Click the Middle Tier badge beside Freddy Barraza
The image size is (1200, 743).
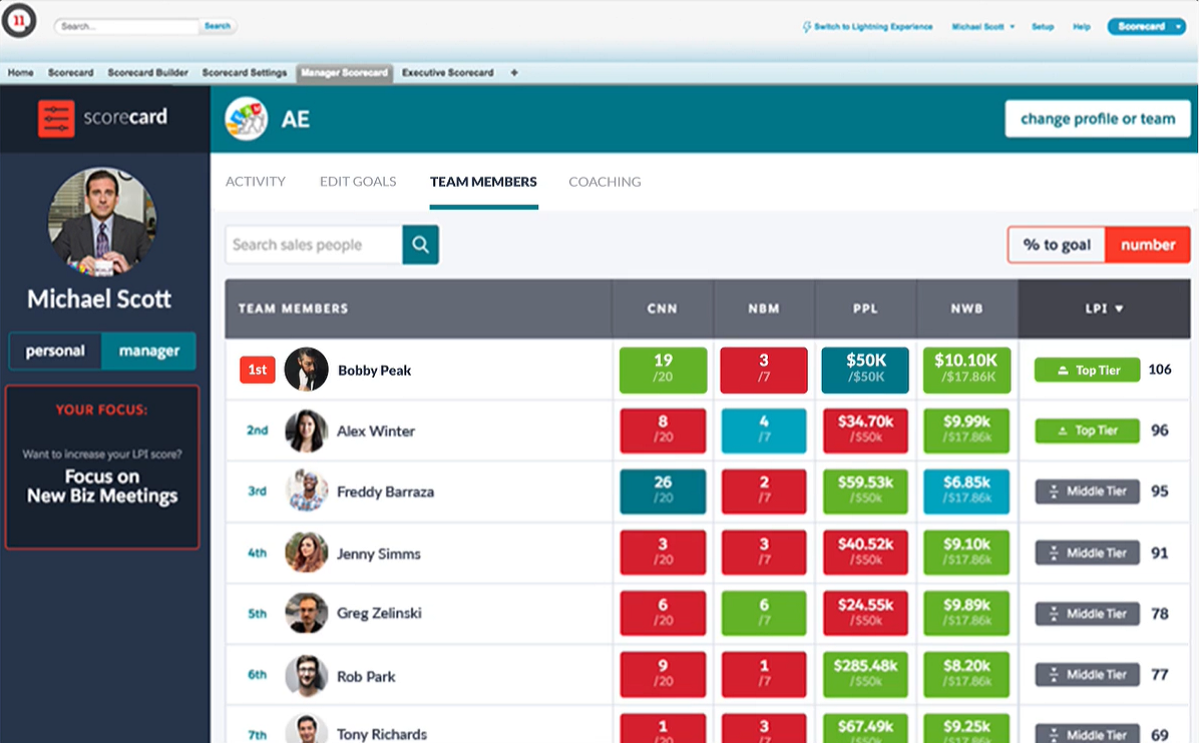pos(1086,491)
